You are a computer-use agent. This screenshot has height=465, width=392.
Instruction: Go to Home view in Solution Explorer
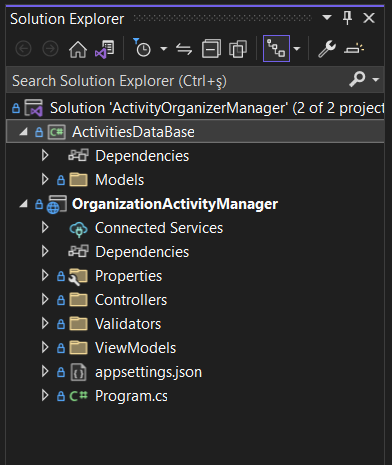[x=78, y=49]
